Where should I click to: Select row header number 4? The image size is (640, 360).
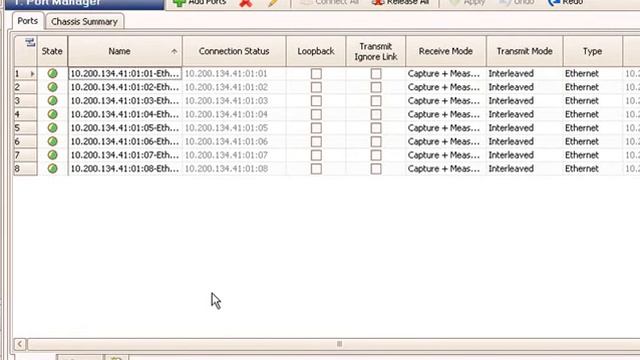coord(25,114)
